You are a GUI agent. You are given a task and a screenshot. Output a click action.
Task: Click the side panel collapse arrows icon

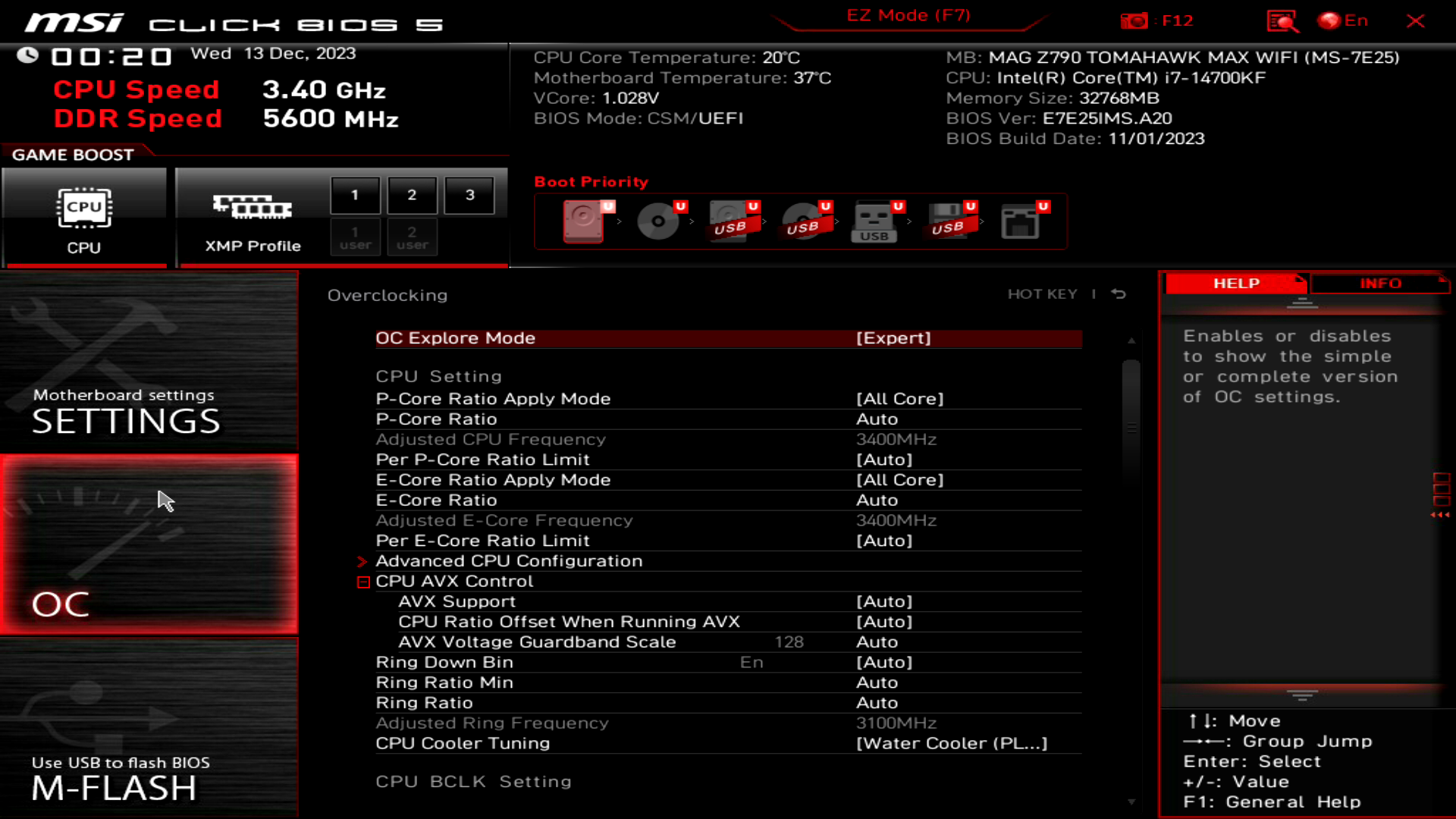coord(1440,515)
